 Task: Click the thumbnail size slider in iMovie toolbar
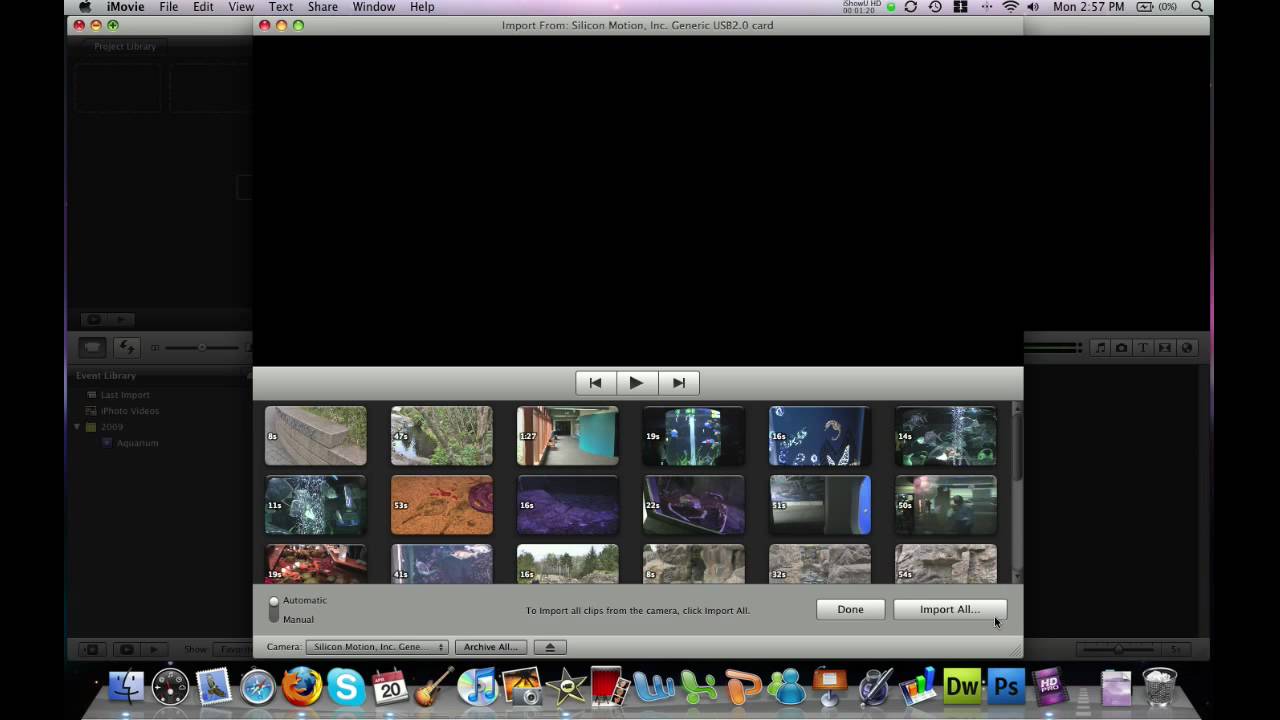(x=201, y=347)
